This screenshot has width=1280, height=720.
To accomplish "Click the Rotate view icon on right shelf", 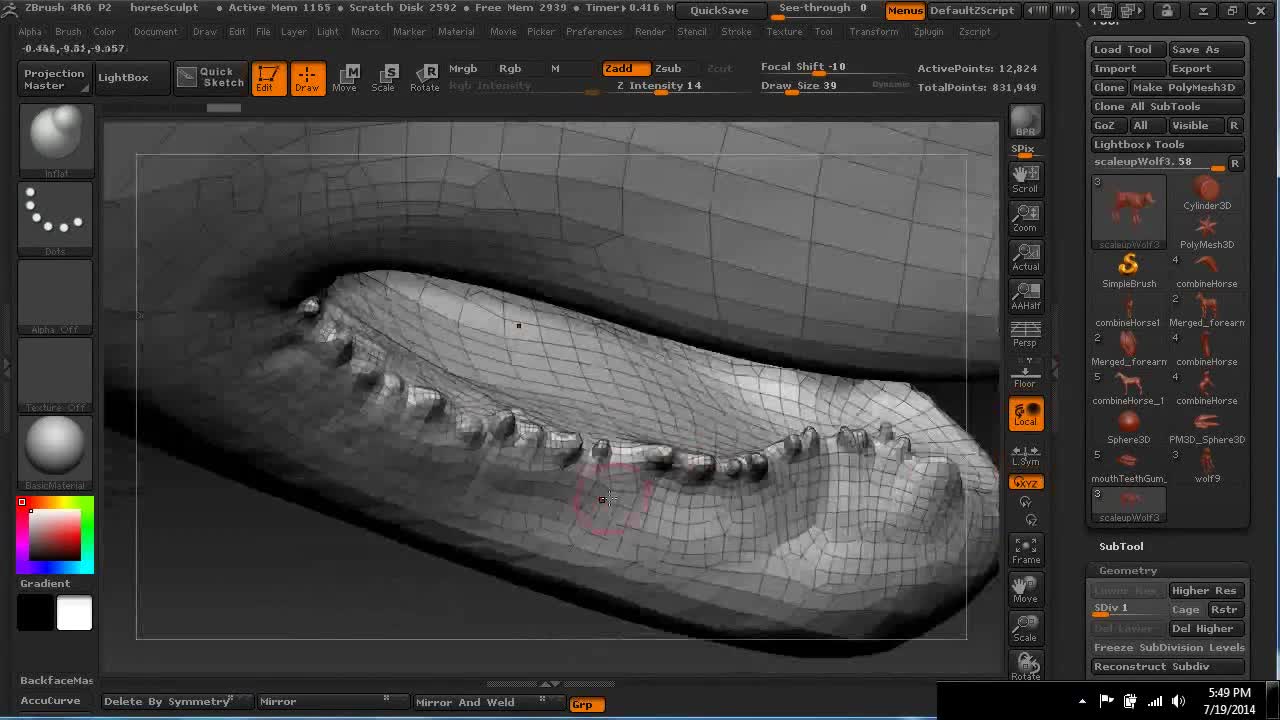I will click(1025, 666).
